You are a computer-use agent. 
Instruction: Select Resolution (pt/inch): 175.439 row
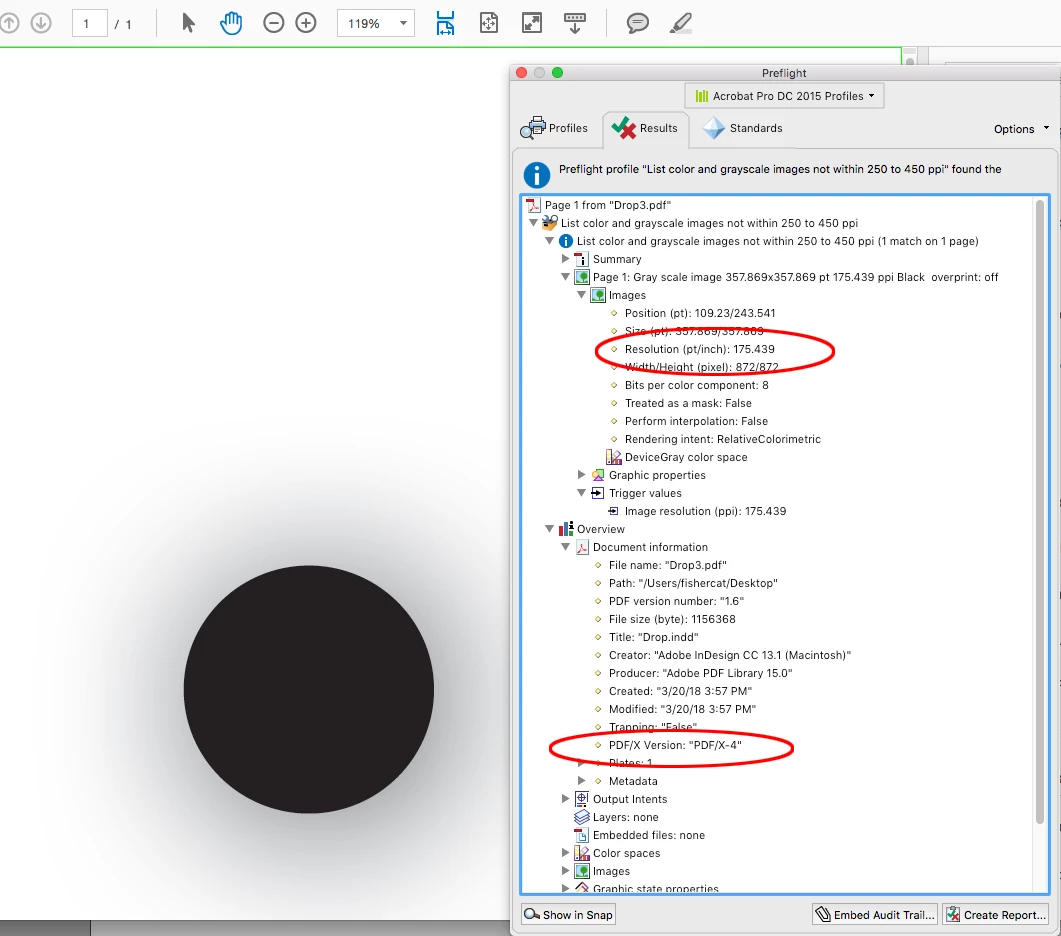[x=700, y=349]
